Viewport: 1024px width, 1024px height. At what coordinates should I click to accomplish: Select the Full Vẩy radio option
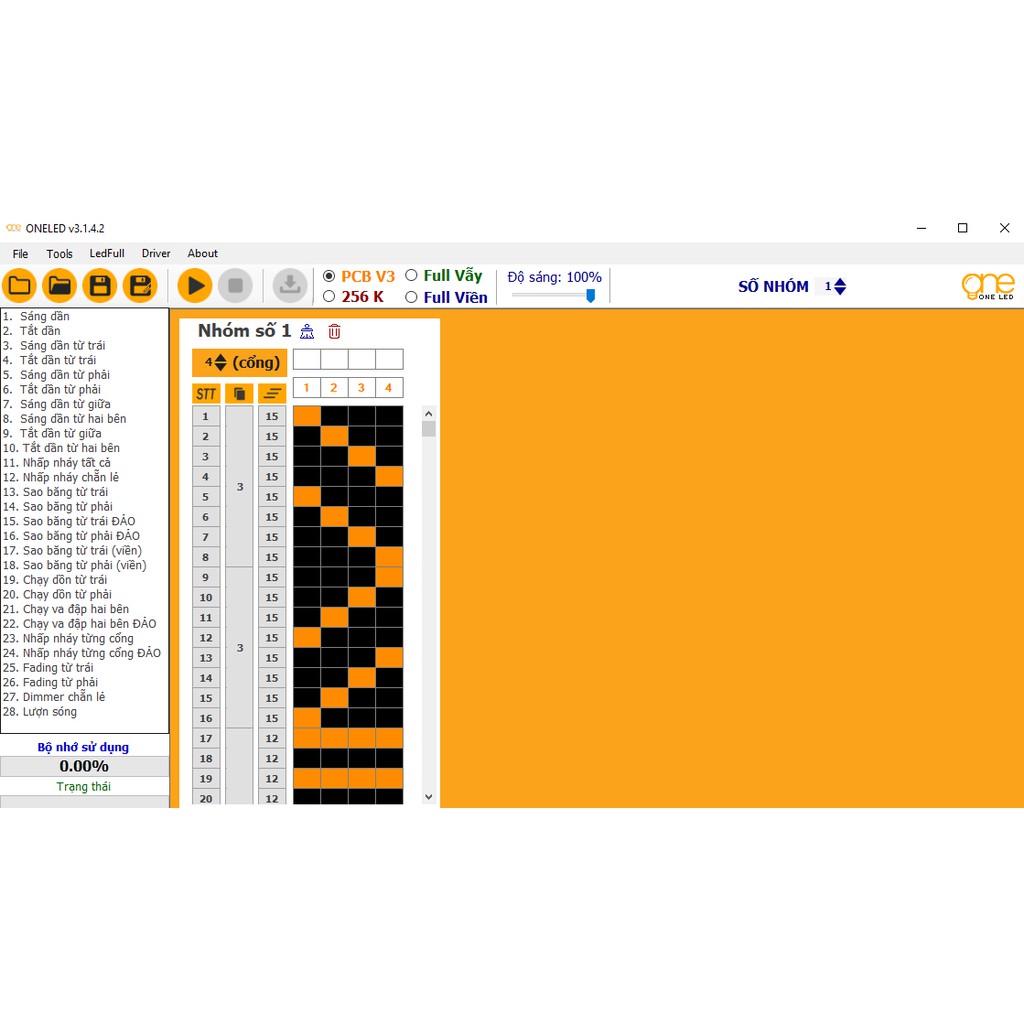click(411, 276)
